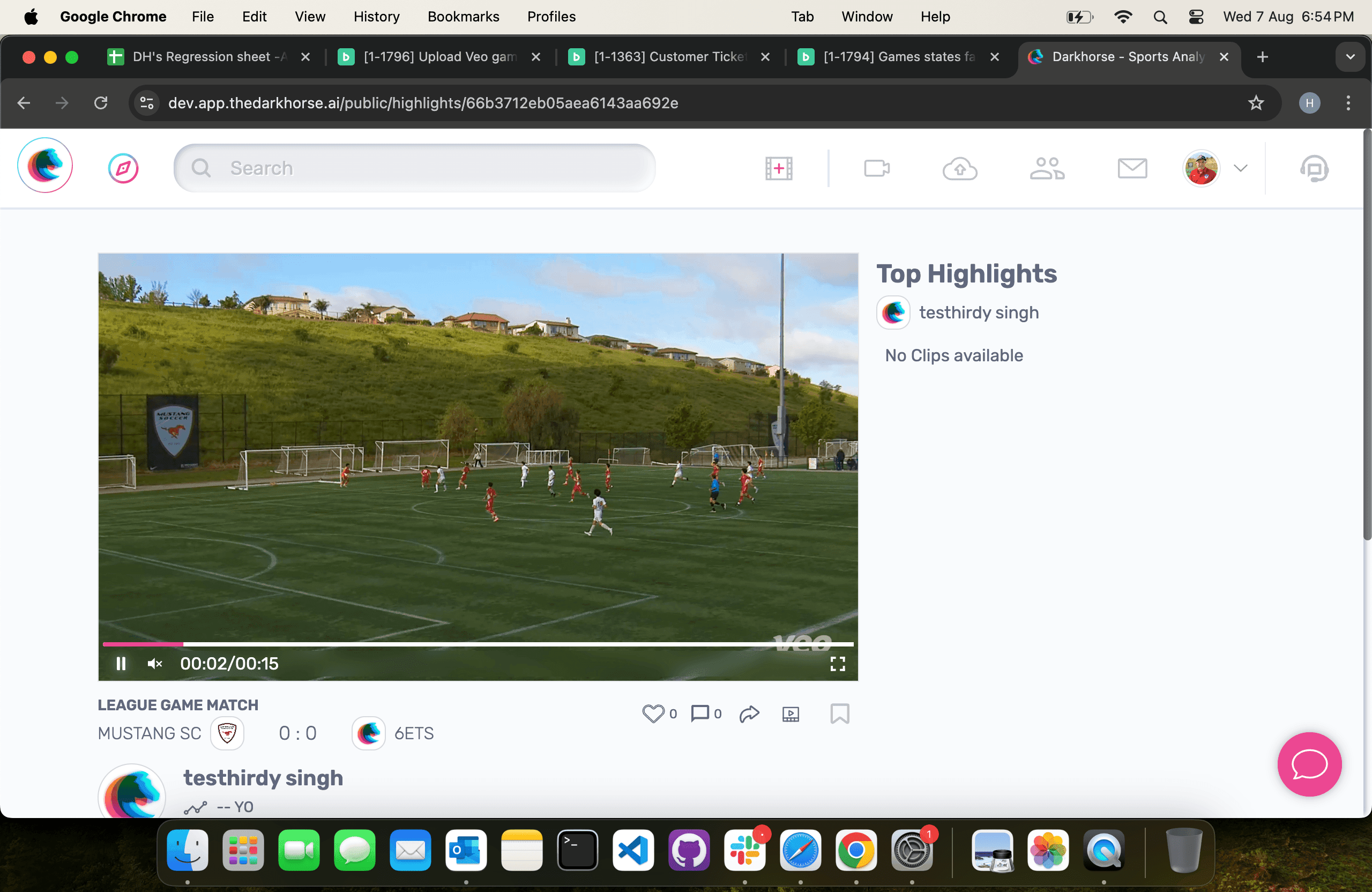The height and width of the screenshot is (892, 1372).
Task: Open the support headset icon
Action: coord(1314,169)
